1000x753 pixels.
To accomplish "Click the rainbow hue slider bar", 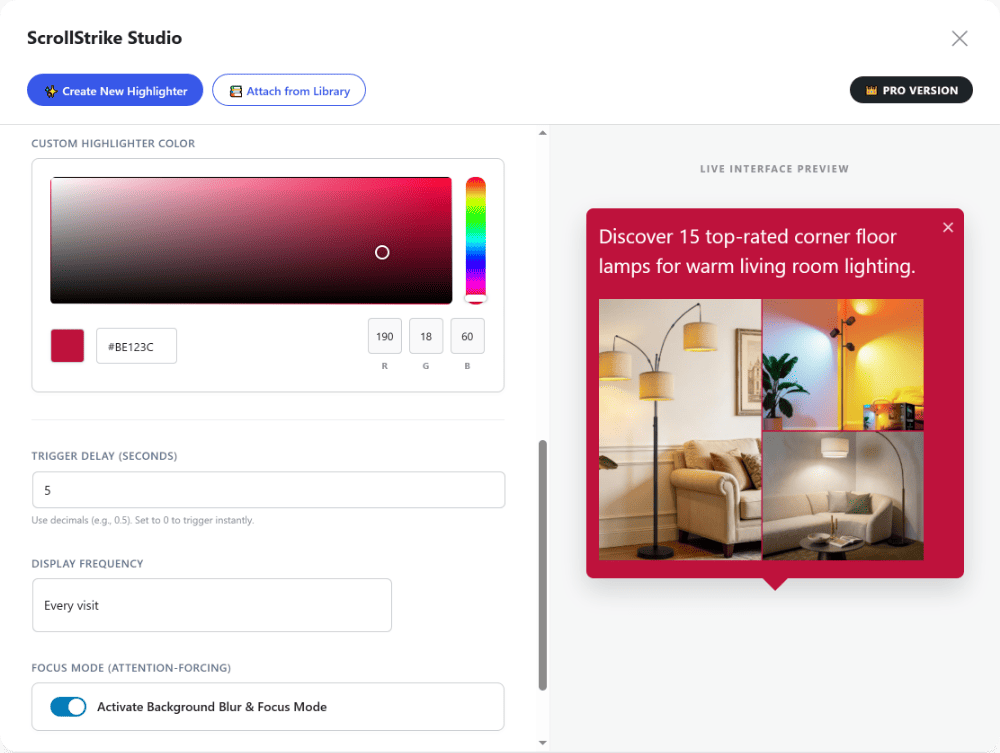I will coord(475,239).
